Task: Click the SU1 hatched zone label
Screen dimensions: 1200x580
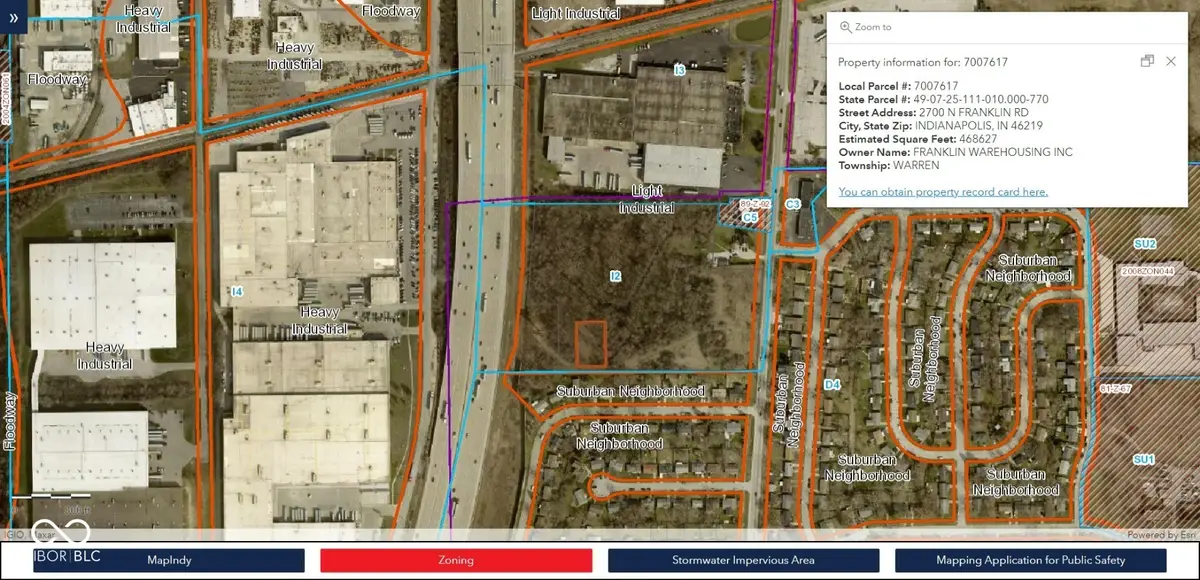Action: tap(1144, 459)
